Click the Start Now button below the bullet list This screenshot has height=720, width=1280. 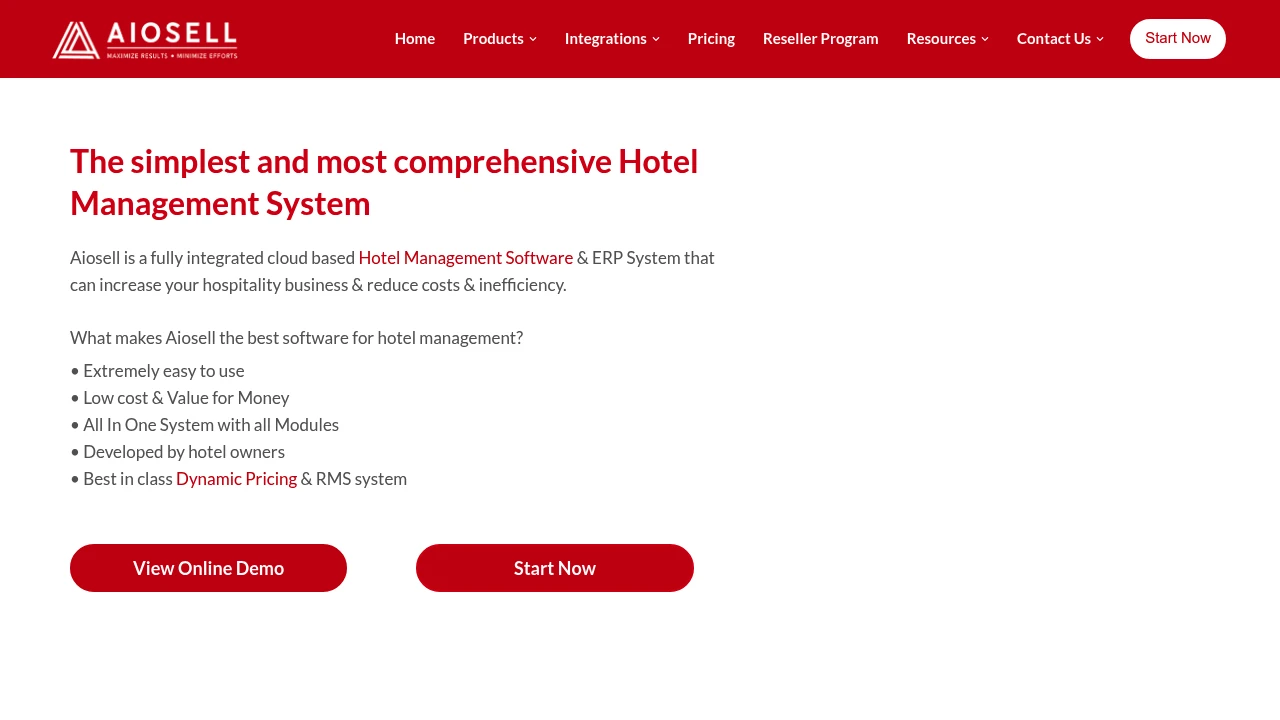click(x=555, y=566)
